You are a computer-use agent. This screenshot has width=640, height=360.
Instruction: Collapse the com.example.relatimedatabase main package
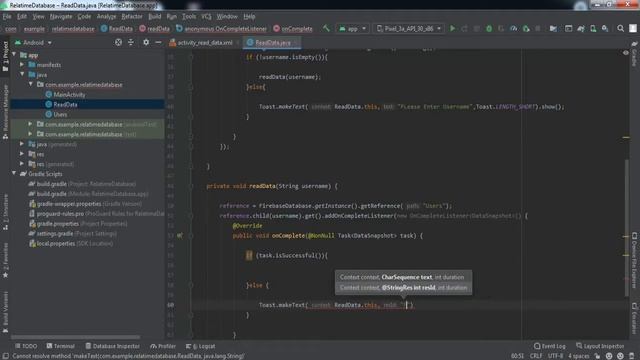pos(31,84)
